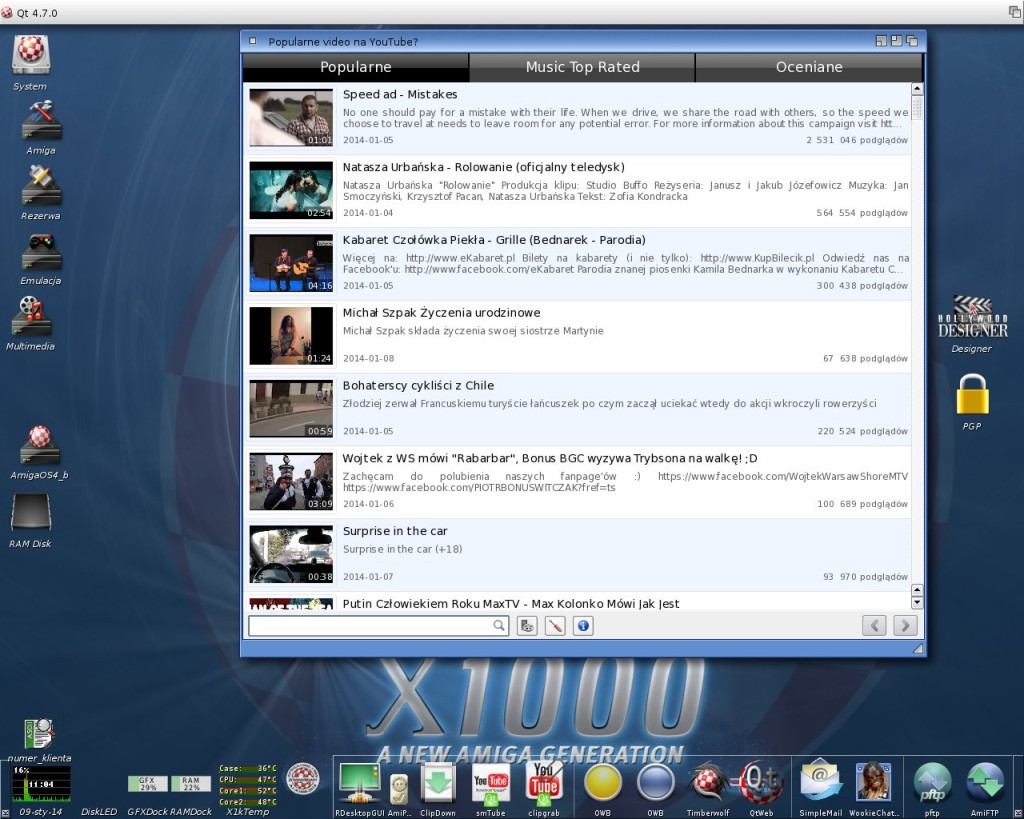Open thumbnail for Wojtek z WS video
Image resolution: width=1024 pixels, height=819 pixels.
tap(291, 481)
